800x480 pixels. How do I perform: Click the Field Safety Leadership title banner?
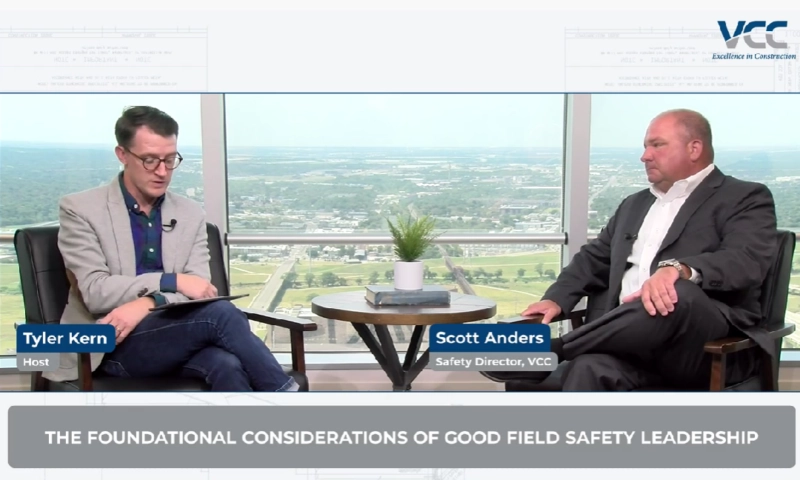(400, 437)
